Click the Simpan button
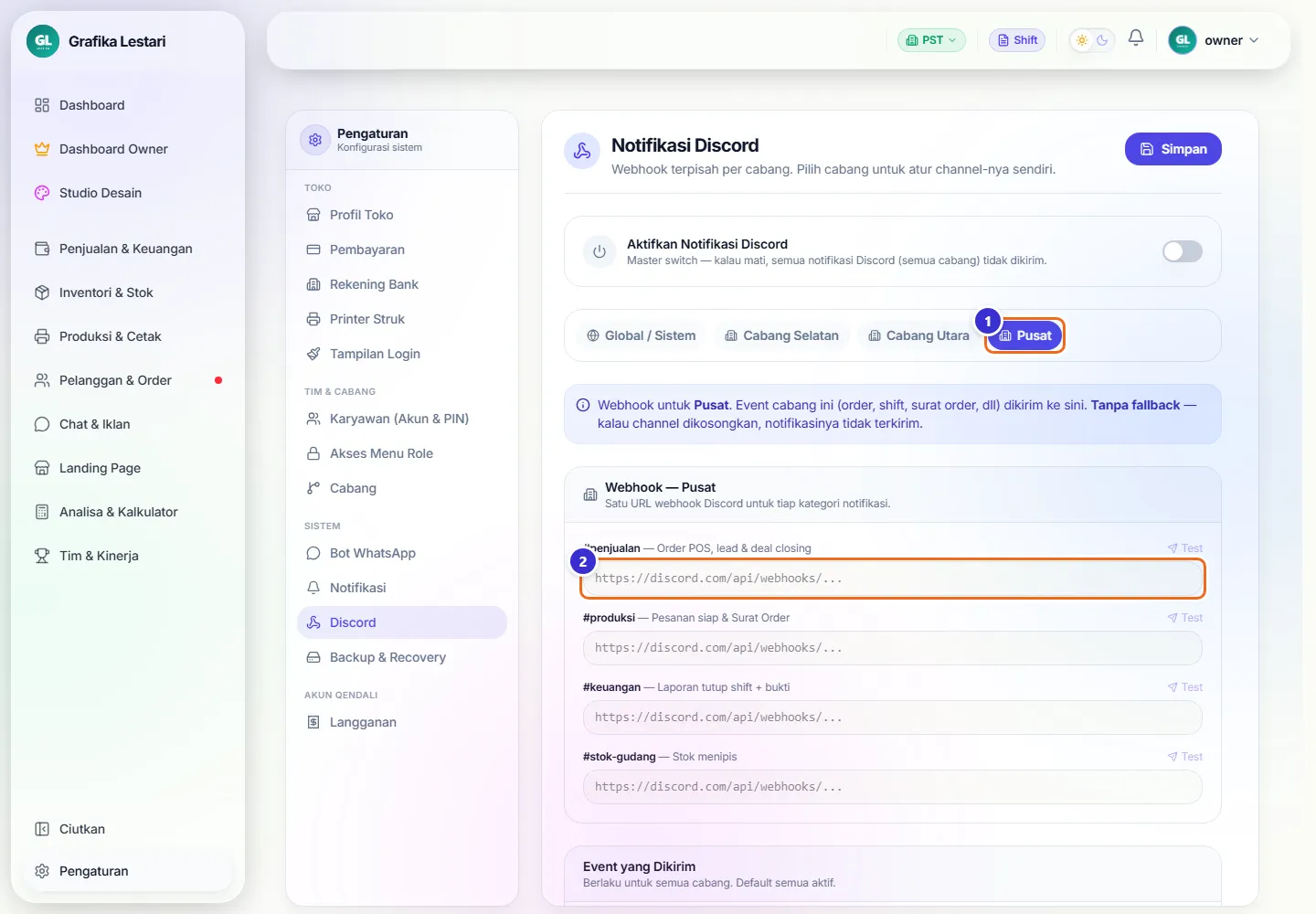 (x=1173, y=149)
